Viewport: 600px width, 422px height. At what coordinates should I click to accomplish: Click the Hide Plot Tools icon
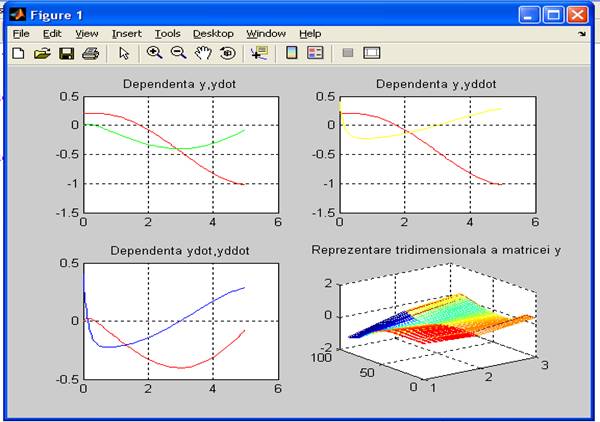coord(347,52)
